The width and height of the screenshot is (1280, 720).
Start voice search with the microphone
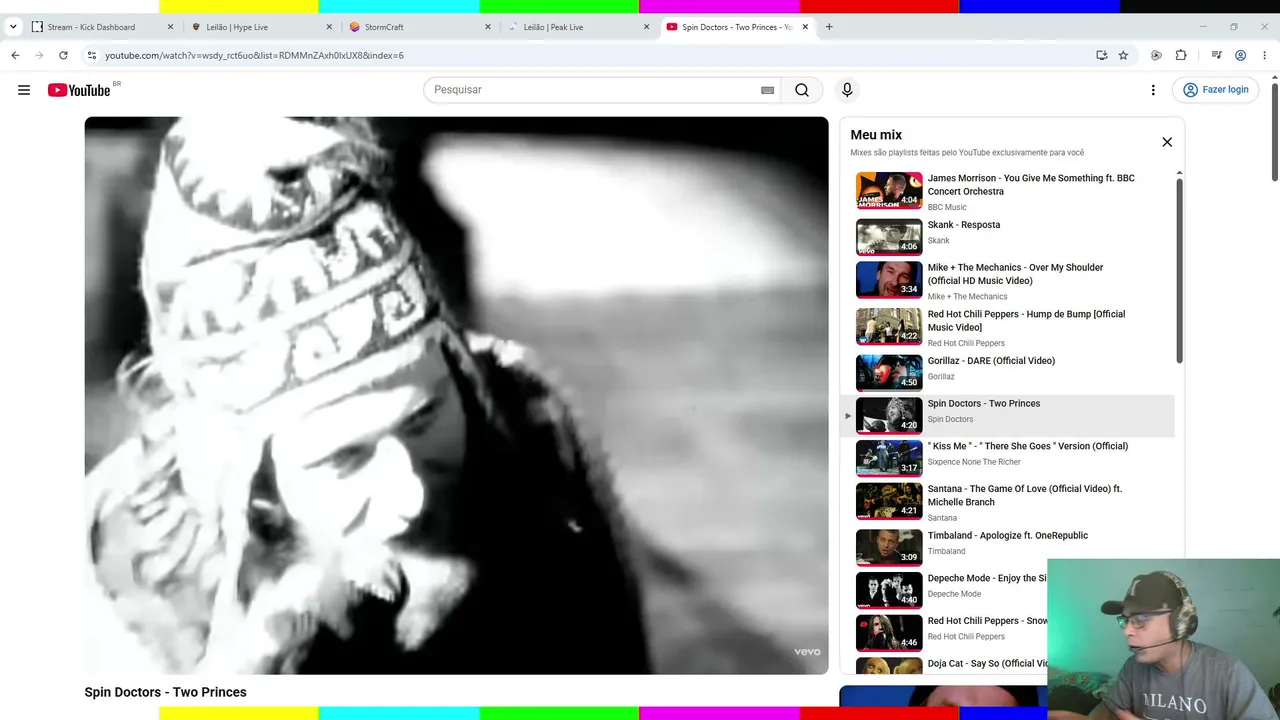(847, 90)
